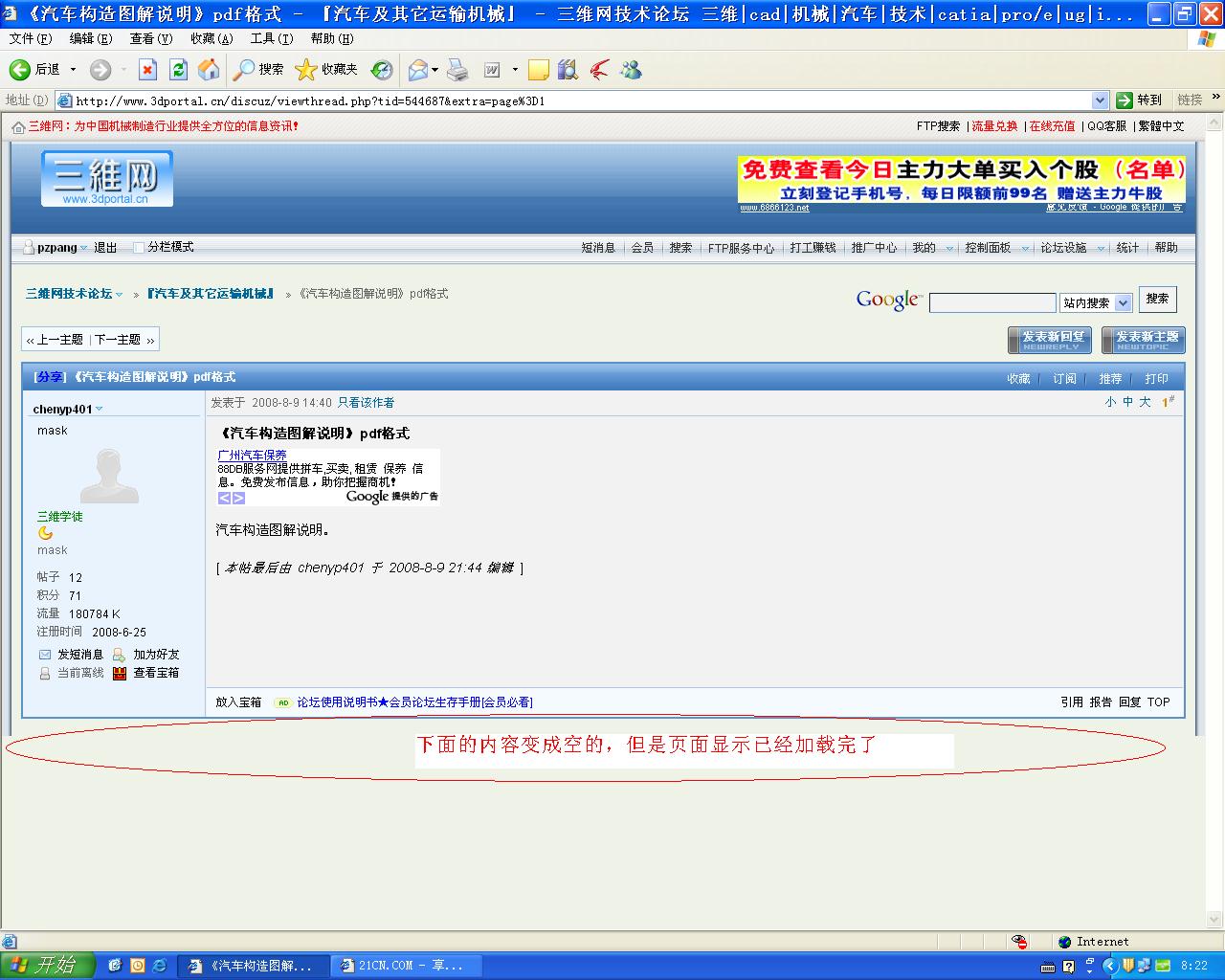Show the browsing History pane icon
Screen dimensions: 1225x980
pos(382,70)
